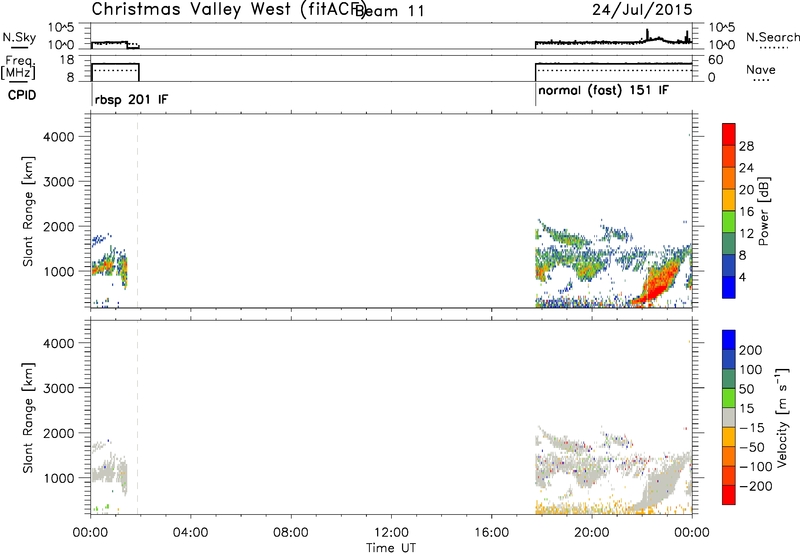Image resolution: width=800 pixels, height=554 pixels.
Task: Select the red bottom segment of Velocity bar
Action: click(x=729, y=495)
